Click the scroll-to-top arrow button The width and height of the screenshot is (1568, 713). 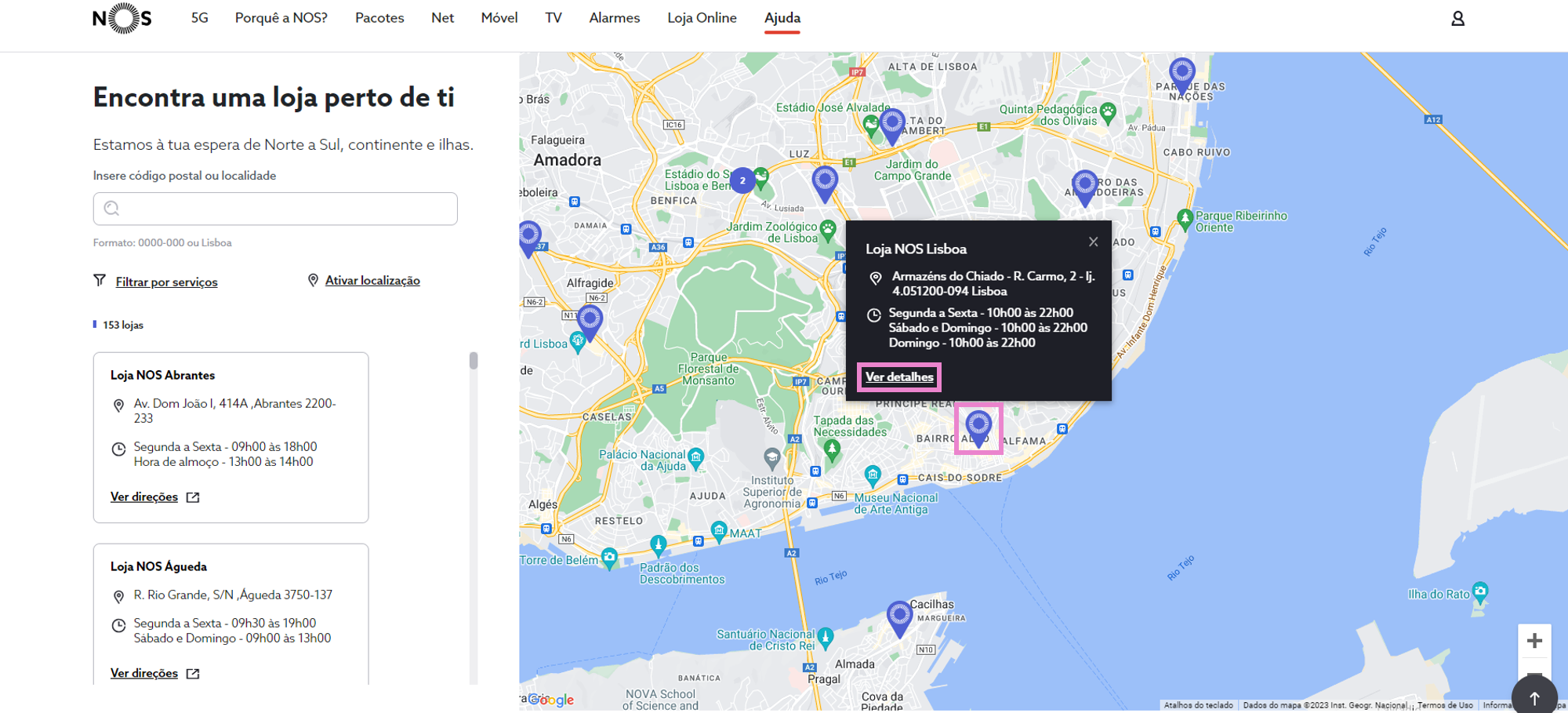click(1534, 697)
